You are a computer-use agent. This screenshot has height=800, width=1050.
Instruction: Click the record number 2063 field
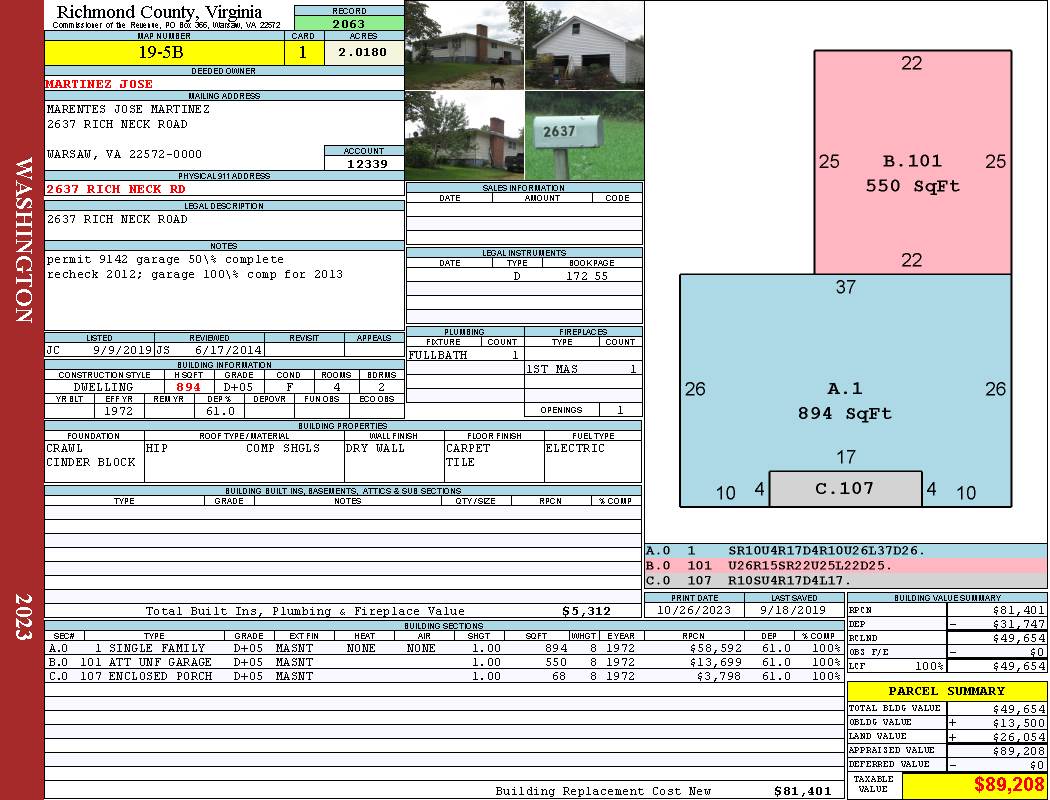tap(349, 24)
